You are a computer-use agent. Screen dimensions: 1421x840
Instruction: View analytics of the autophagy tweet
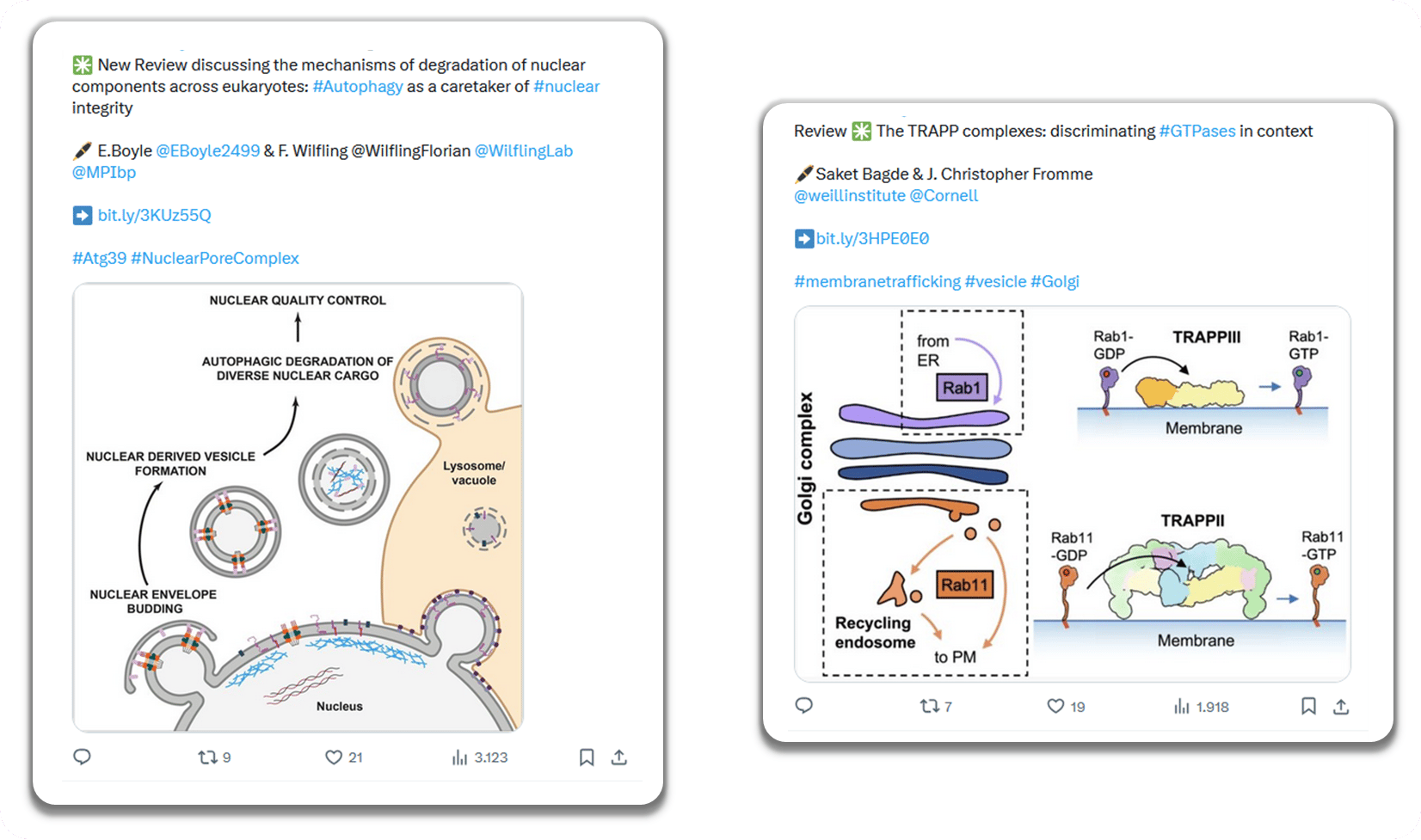pos(460,757)
